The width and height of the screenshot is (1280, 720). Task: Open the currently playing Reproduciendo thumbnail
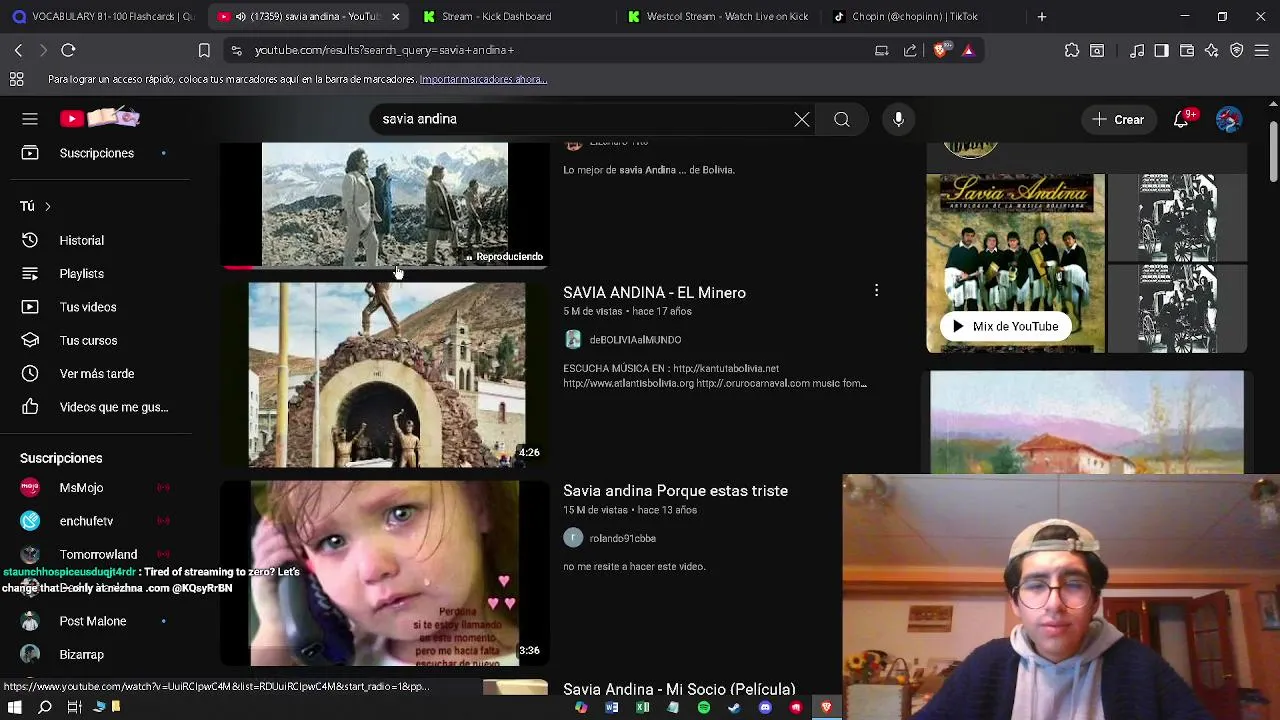click(385, 205)
